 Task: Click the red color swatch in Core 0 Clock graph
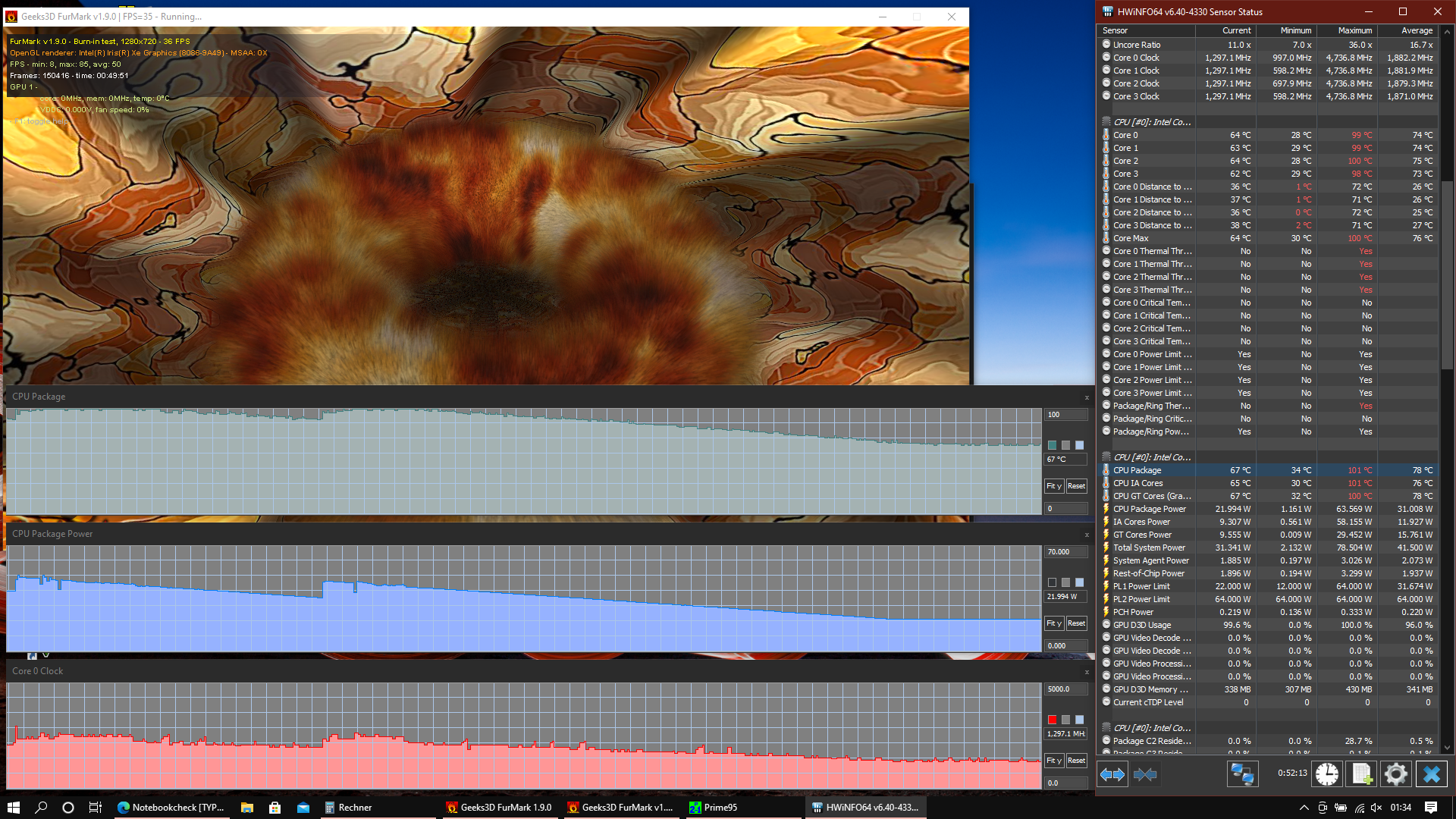point(1052,720)
